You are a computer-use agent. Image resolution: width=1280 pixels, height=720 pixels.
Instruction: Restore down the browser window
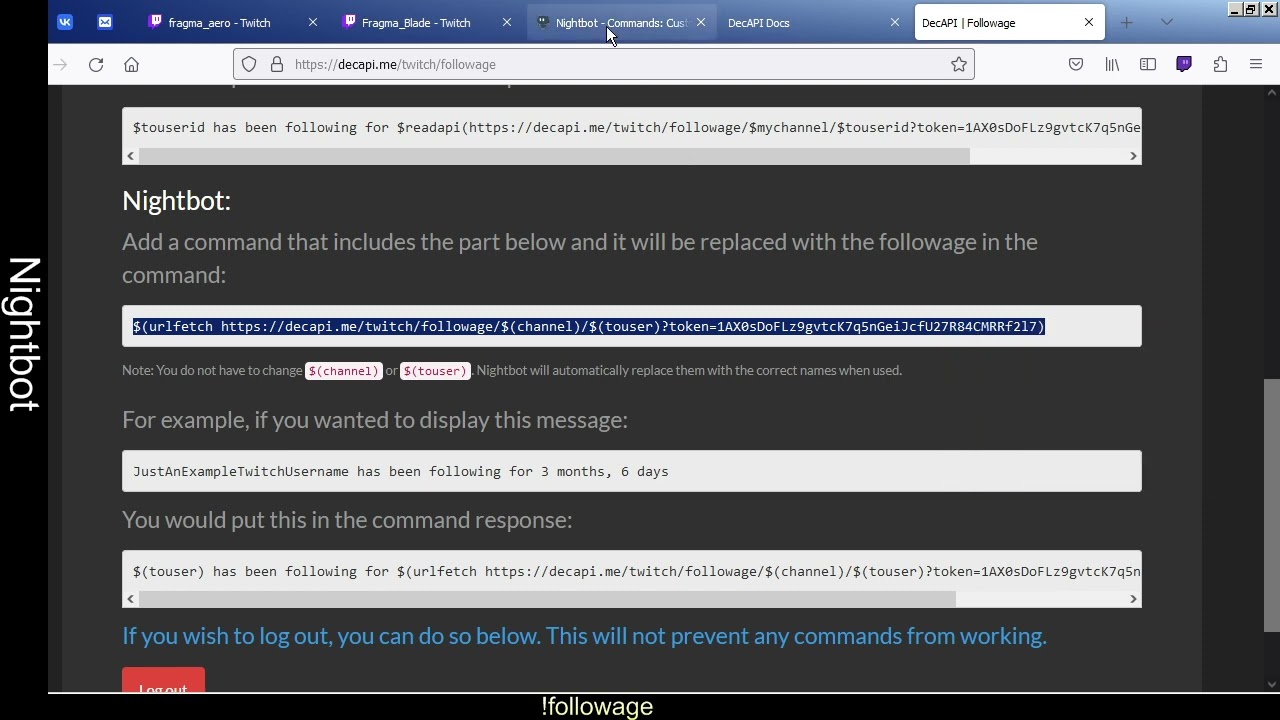[1250, 9]
